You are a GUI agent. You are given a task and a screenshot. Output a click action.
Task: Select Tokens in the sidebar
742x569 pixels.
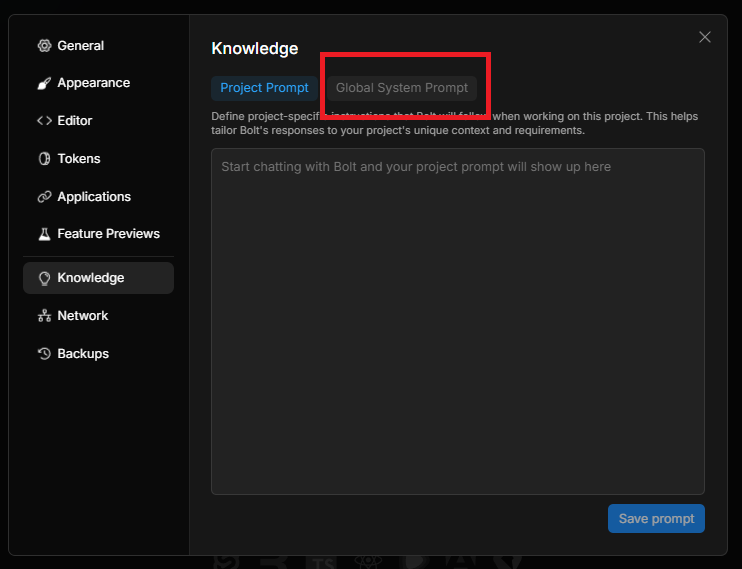coord(98,159)
